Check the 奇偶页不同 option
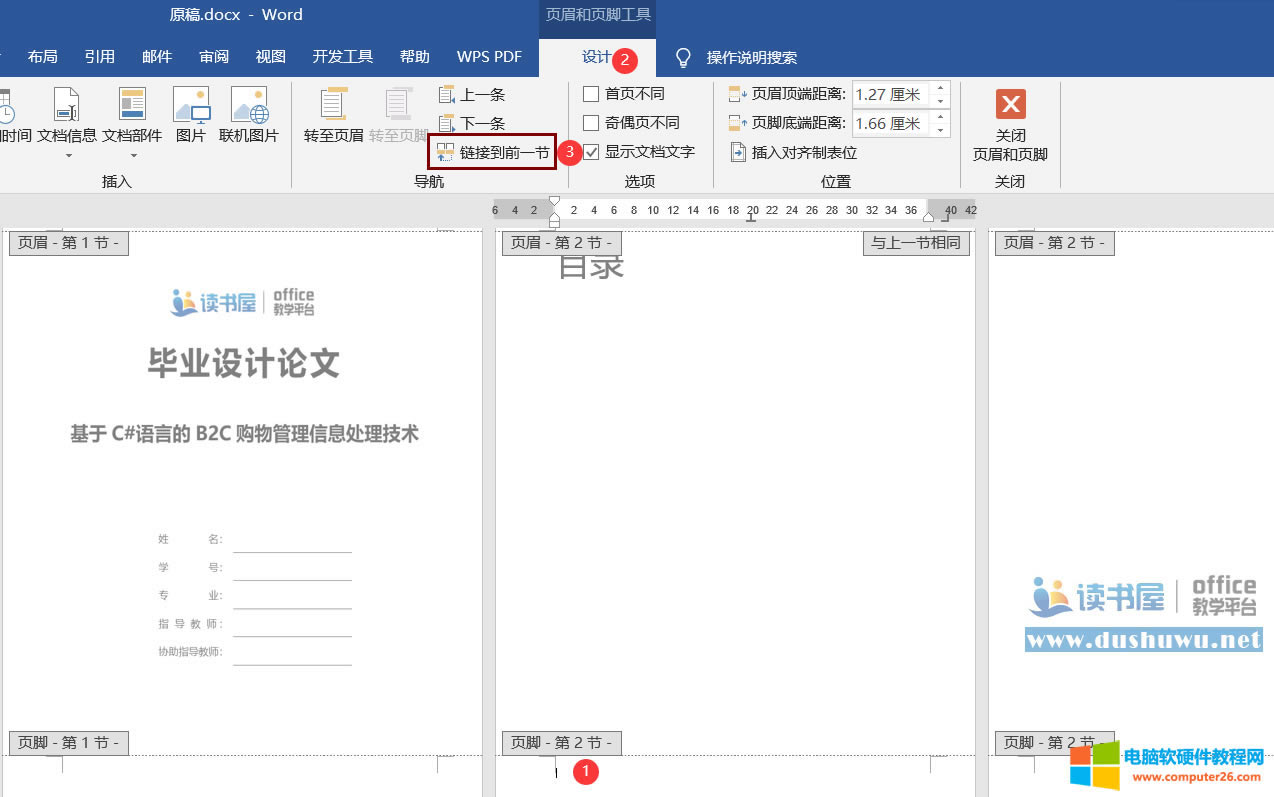 tap(591, 123)
